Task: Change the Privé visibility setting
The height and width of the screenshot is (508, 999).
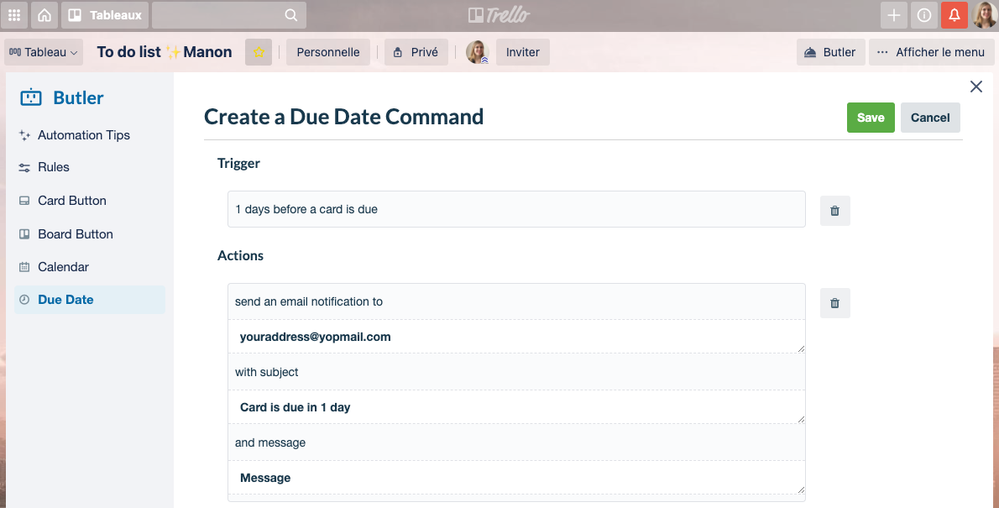Action: coord(415,52)
